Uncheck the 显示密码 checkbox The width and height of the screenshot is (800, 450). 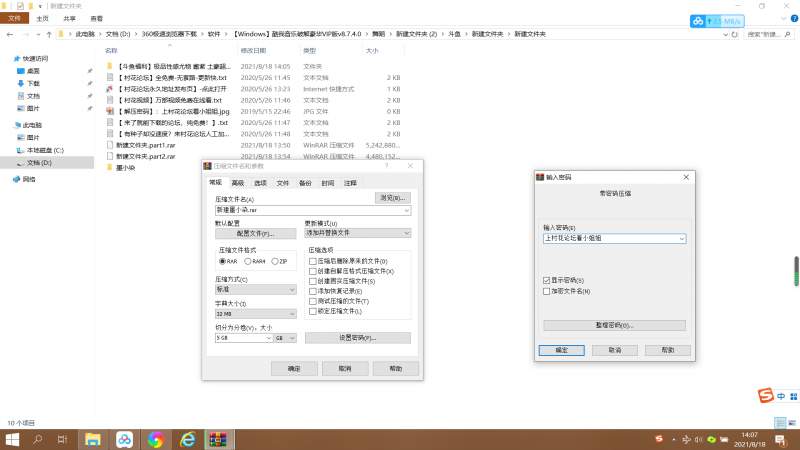click(x=546, y=281)
